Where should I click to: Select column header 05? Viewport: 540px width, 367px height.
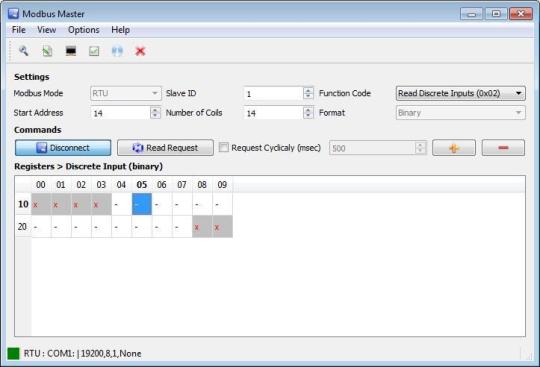pos(142,185)
